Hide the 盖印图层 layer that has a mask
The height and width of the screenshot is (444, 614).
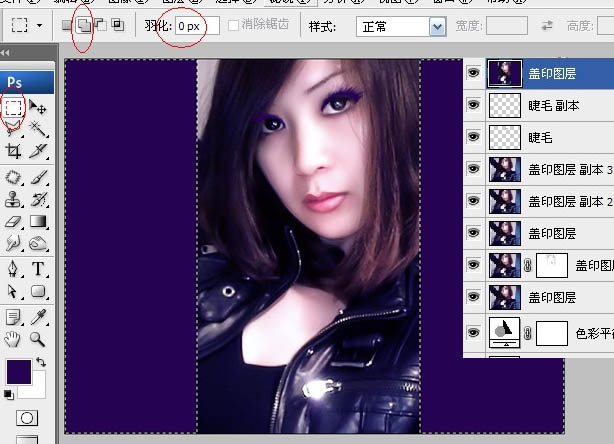coord(474,264)
